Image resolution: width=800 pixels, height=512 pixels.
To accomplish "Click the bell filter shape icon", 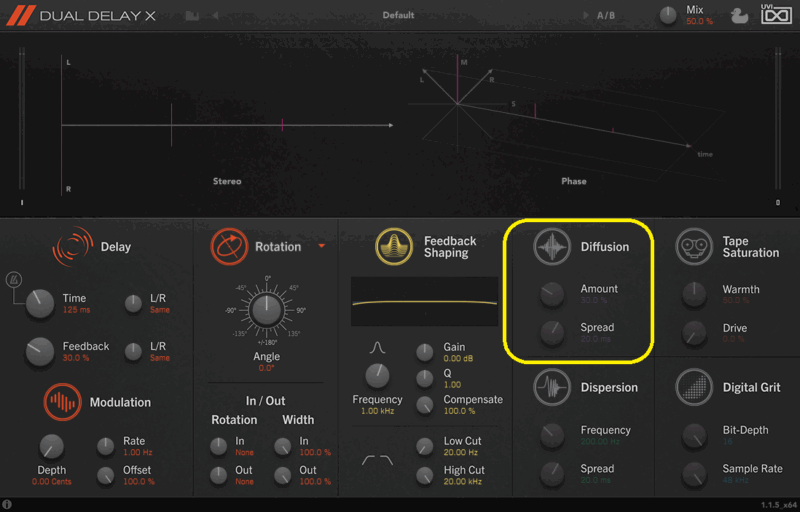I will [x=378, y=348].
